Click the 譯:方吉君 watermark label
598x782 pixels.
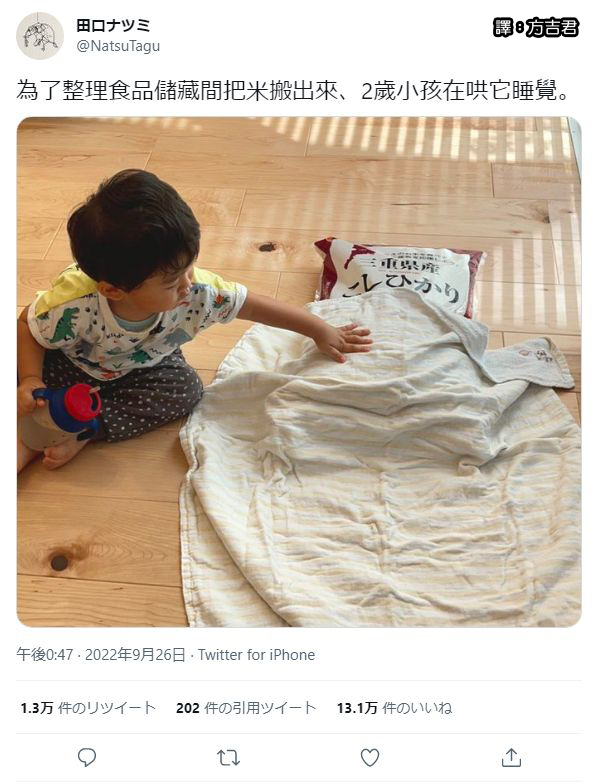coord(536,27)
